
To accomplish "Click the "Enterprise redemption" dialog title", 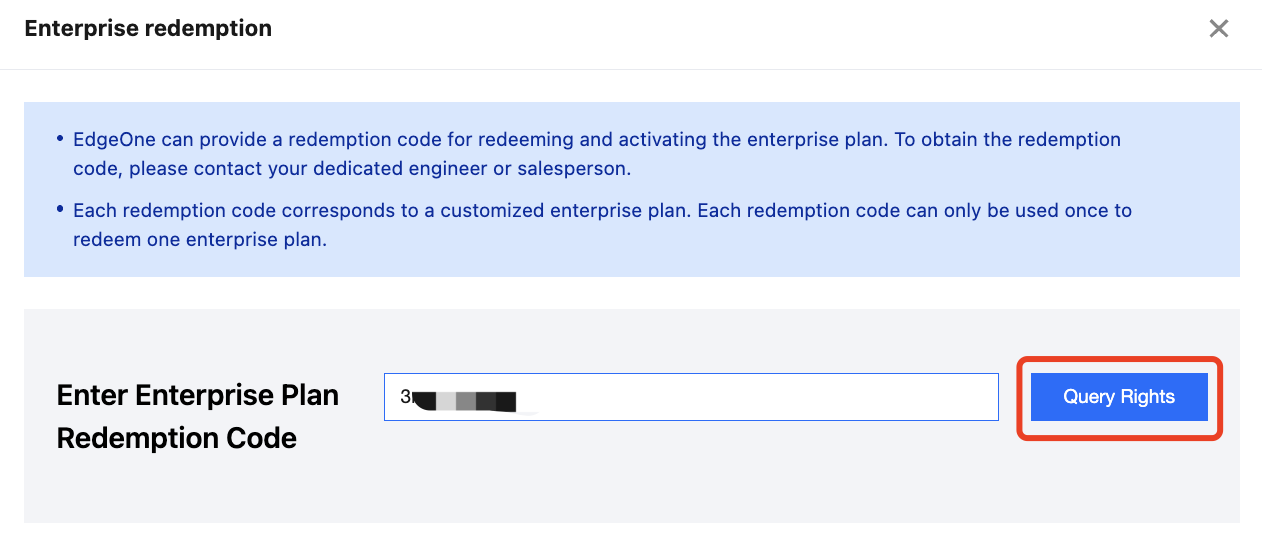I will [x=148, y=29].
